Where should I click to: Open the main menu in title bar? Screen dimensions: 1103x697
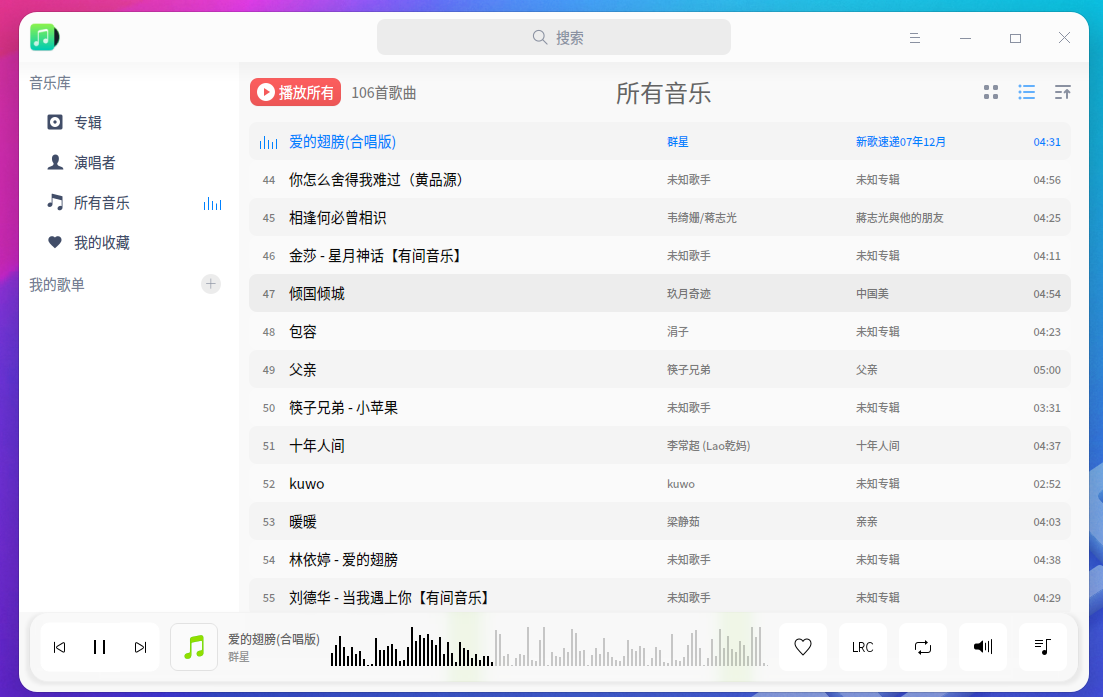pyautogui.click(x=914, y=38)
